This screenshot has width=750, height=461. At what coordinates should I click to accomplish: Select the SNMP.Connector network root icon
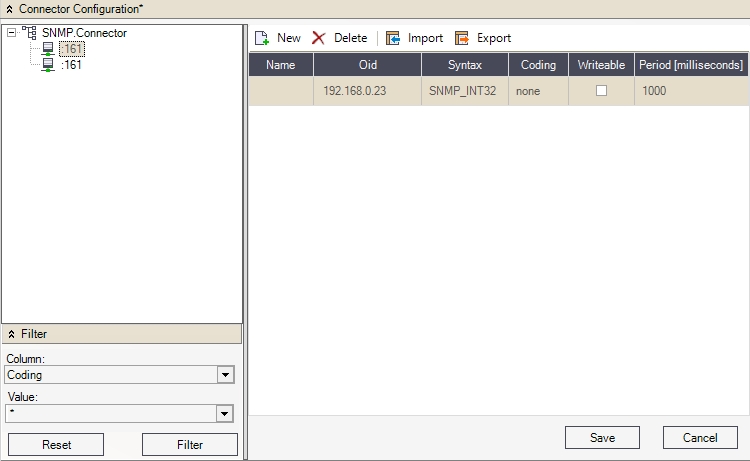[x=29, y=33]
